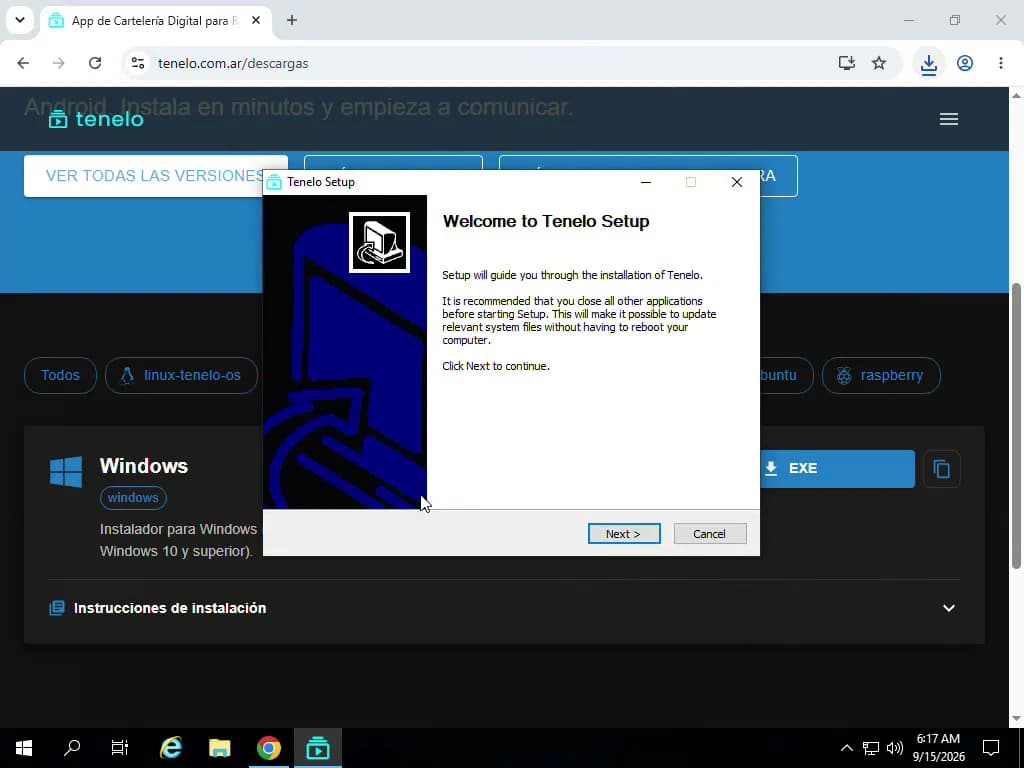Screen dimensions: 1024x768
Task: Open Chrome downloads popup
Action: tap(929, 63)
